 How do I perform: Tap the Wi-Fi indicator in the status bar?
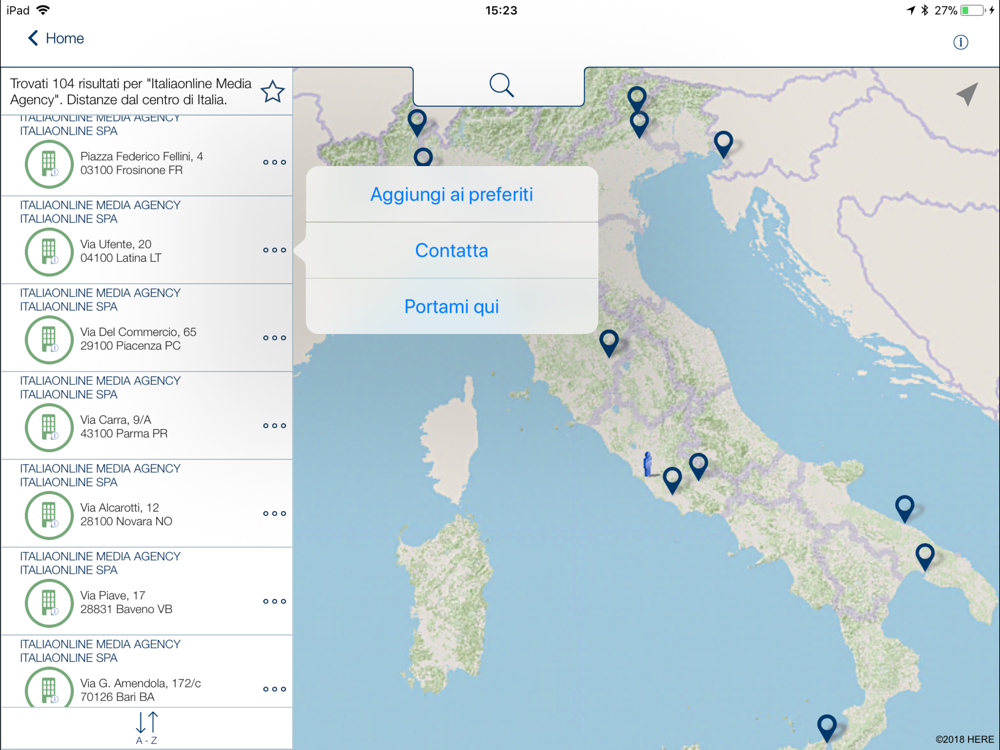pos(43,10)
